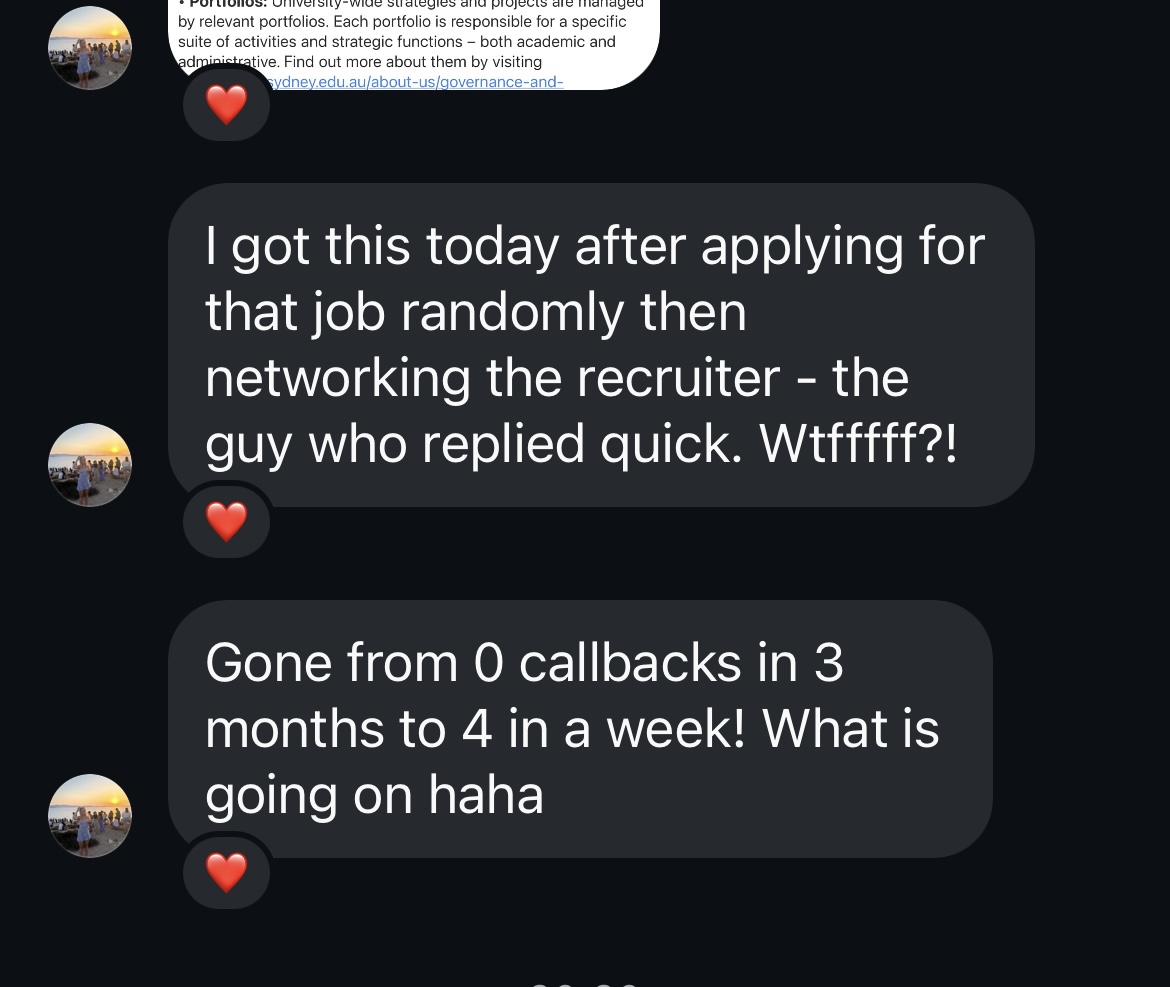Click the text "that job randomly then"
The image size is (1170, 987).
pos(476,313)
